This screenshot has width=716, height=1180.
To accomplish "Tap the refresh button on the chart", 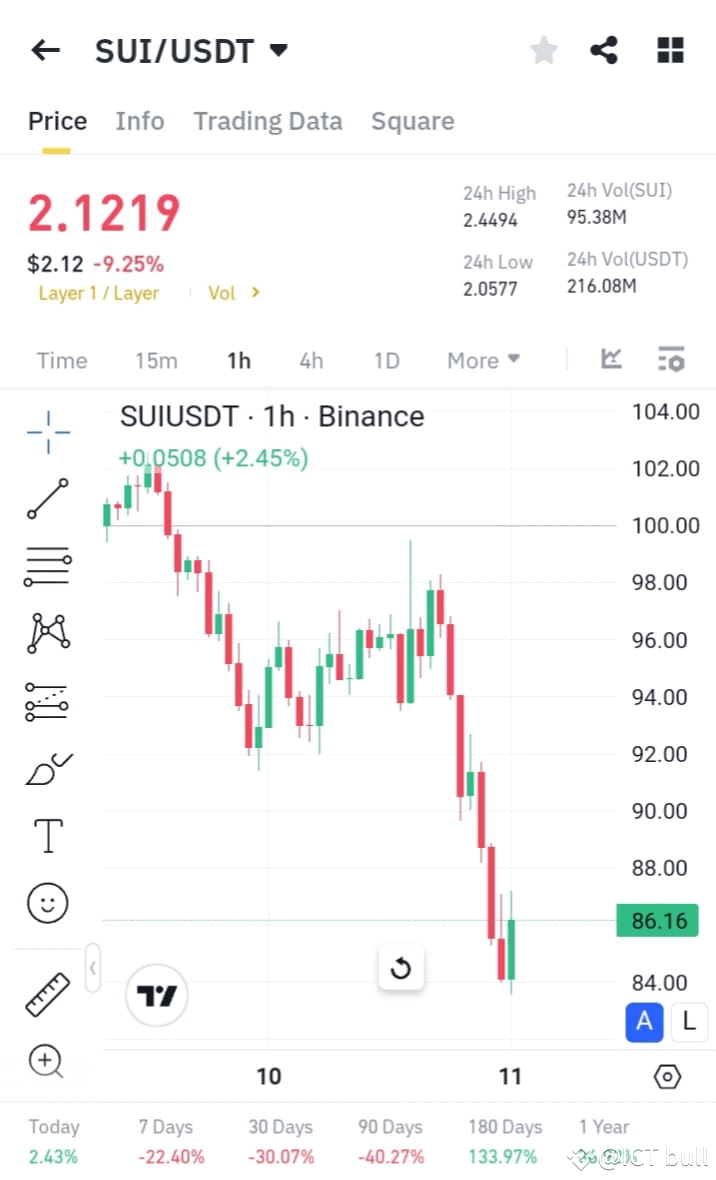I will [x=401, y=968].
